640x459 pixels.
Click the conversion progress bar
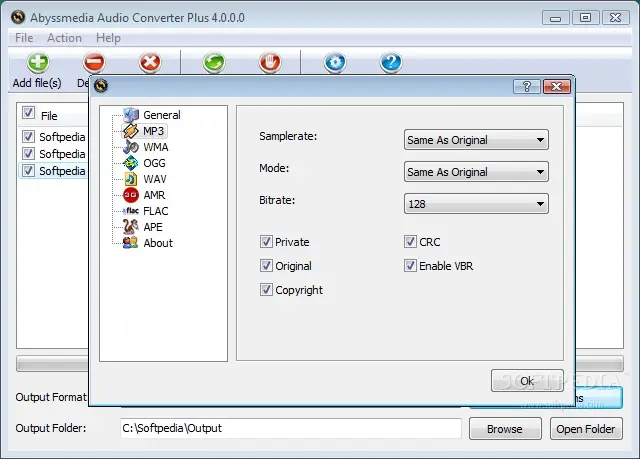320,364
